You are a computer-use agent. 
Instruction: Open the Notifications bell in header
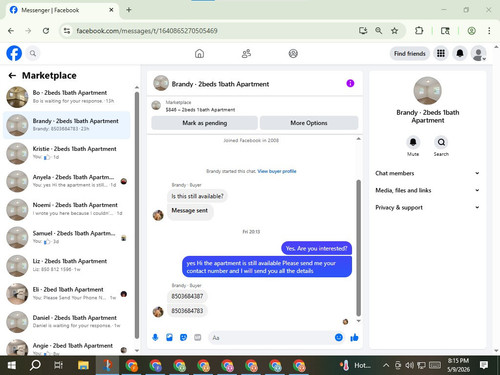(460, 53)
